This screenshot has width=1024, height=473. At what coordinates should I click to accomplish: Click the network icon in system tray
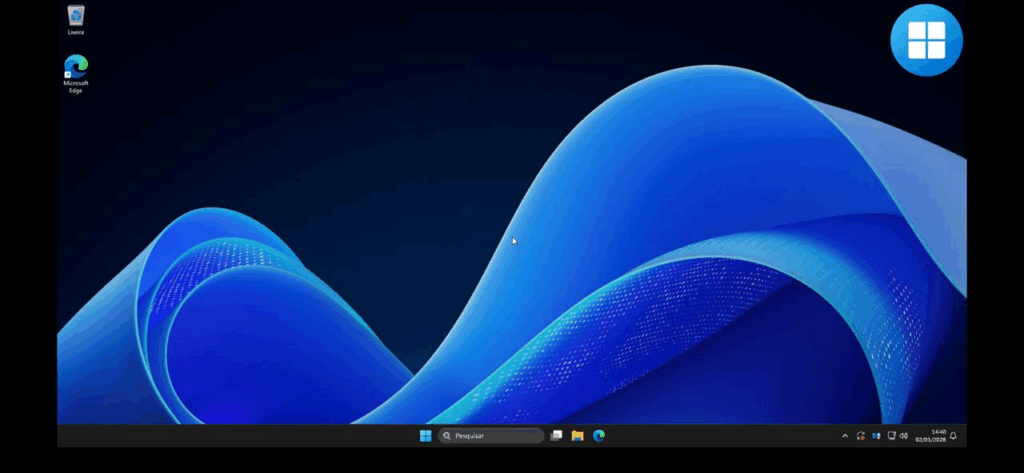(x=891, y=436)
